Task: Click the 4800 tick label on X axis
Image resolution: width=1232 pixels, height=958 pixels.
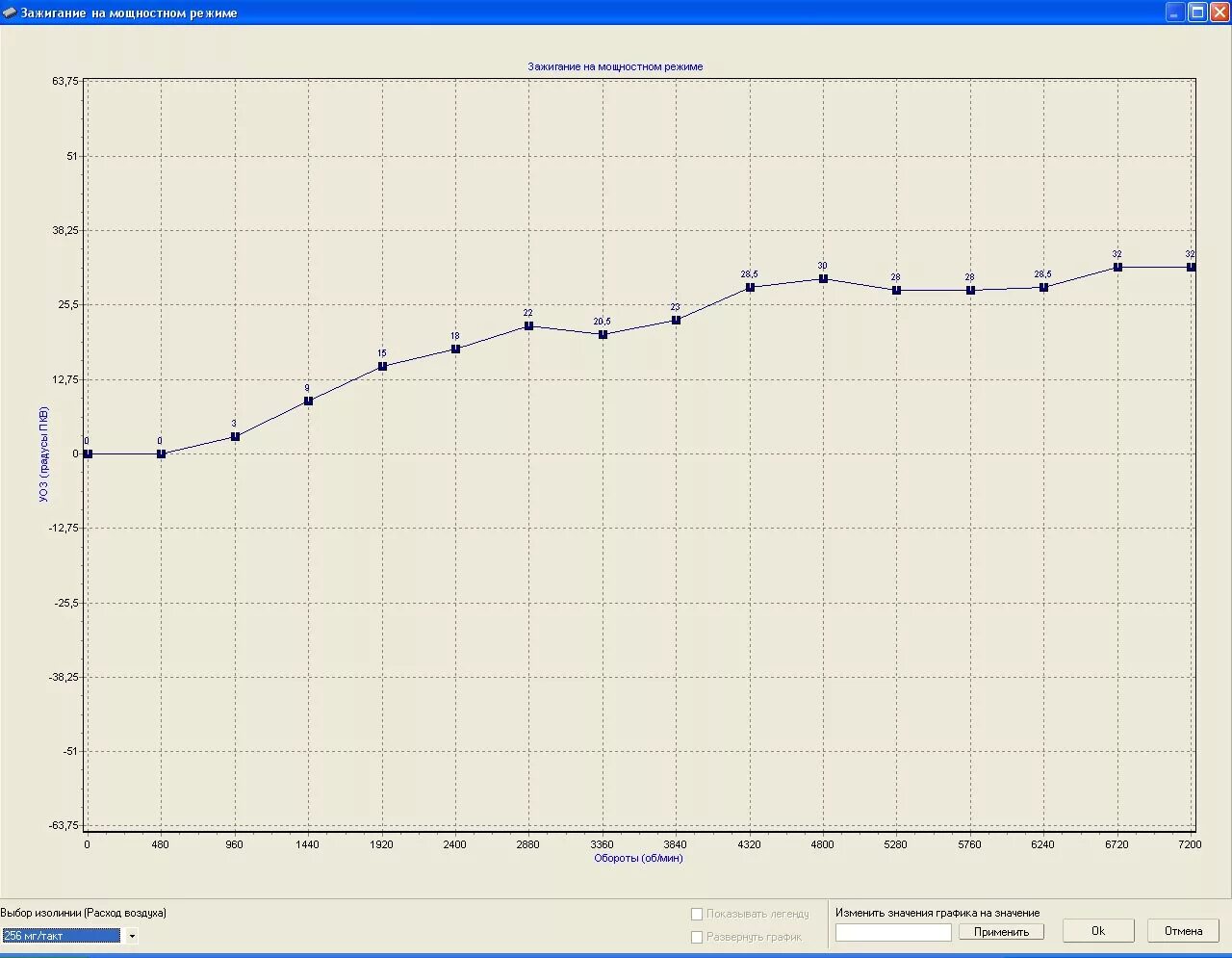Action: pyautogui.click(x=822, y=844)
